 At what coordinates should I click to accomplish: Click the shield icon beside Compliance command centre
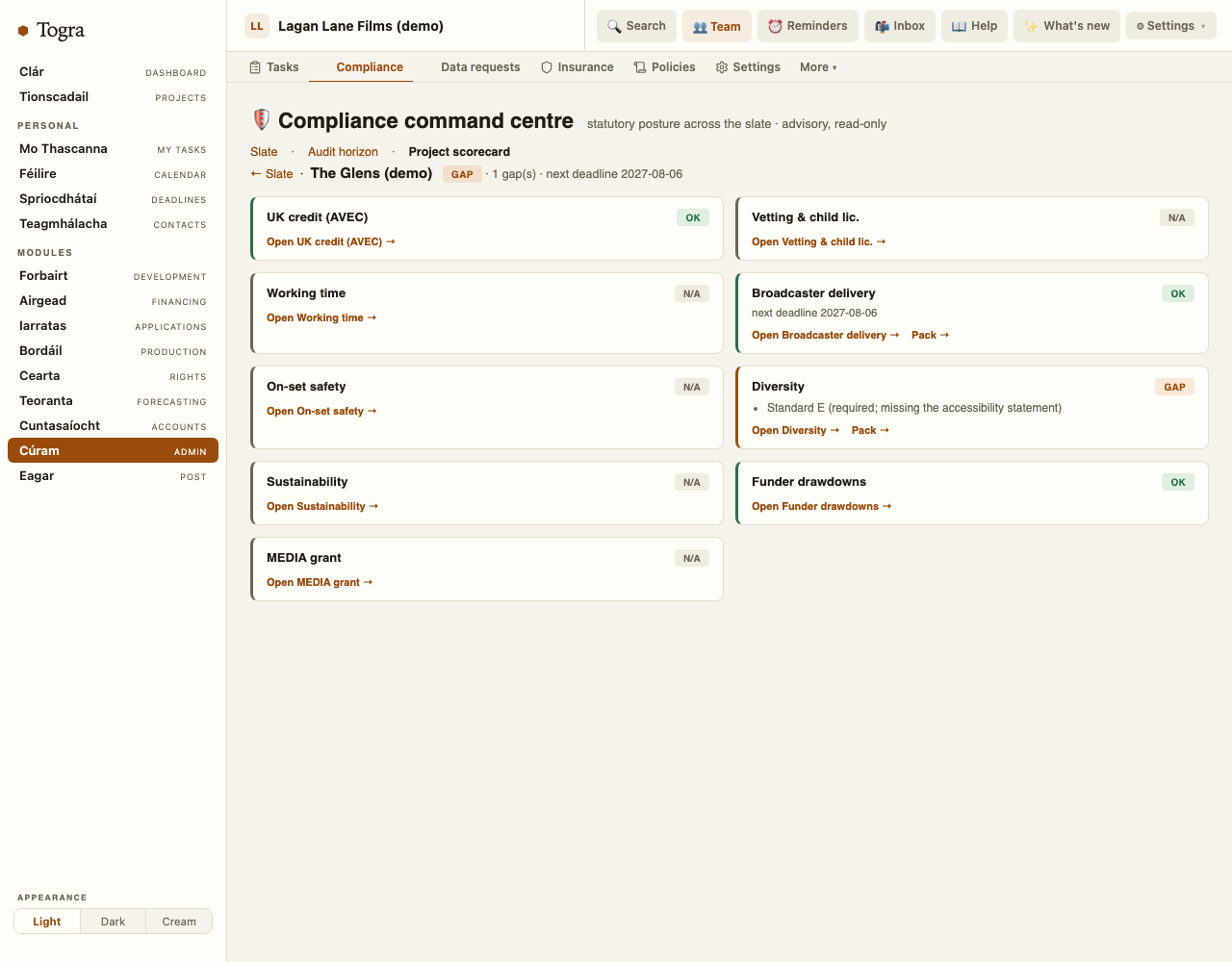tap(261, 120)
